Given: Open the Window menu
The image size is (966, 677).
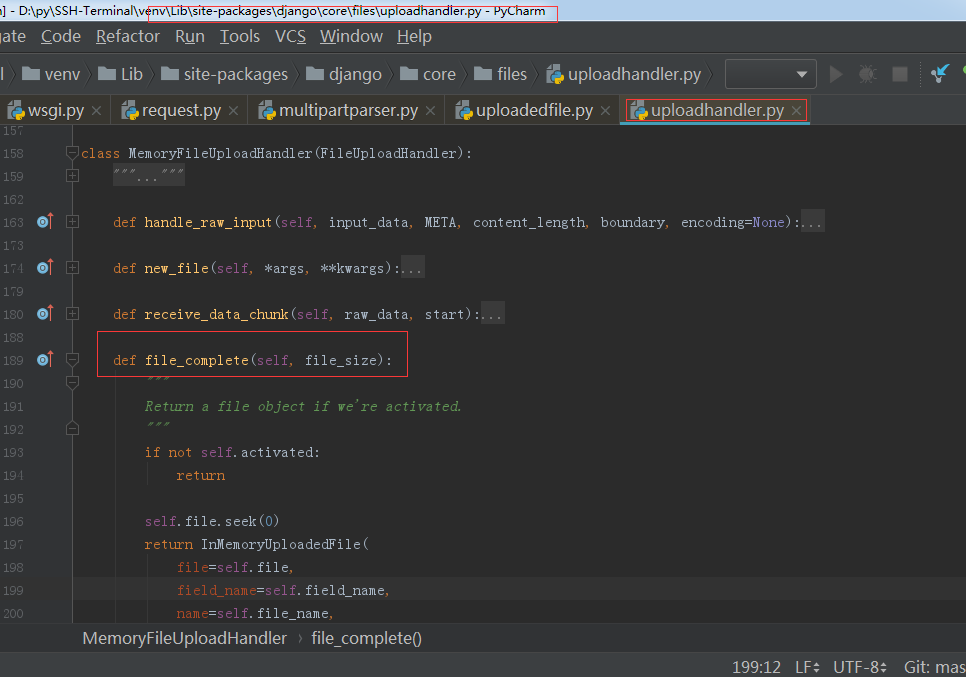Looking at the screenshot, I should 351,37.
